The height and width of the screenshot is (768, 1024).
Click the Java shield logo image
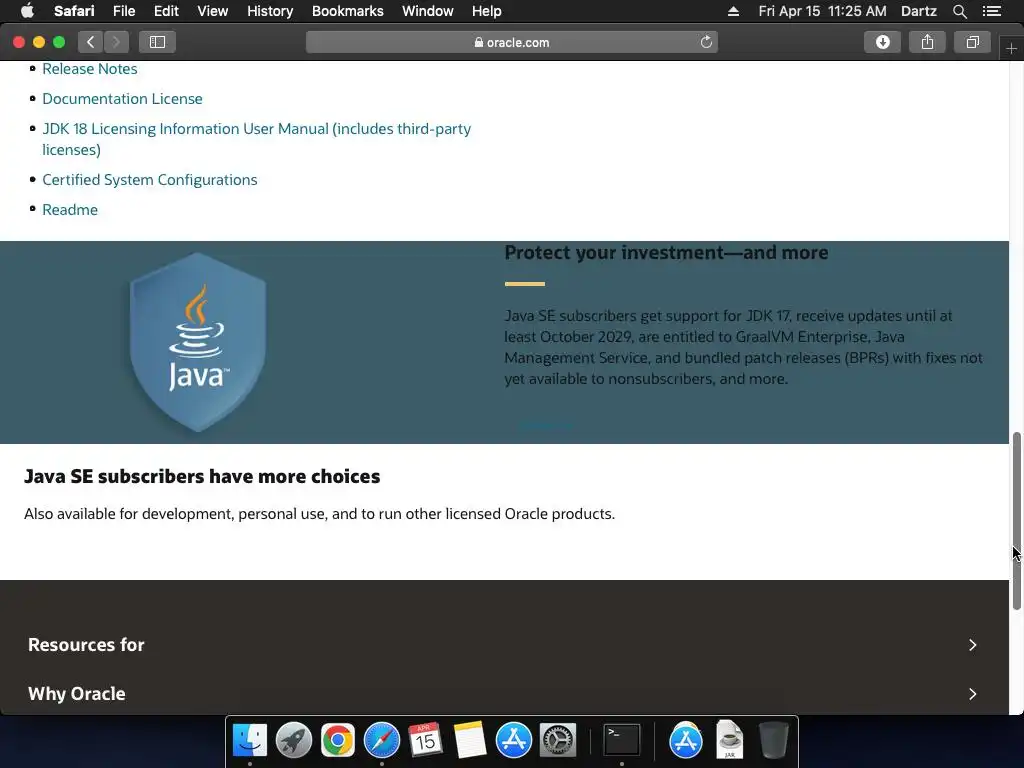198,342
